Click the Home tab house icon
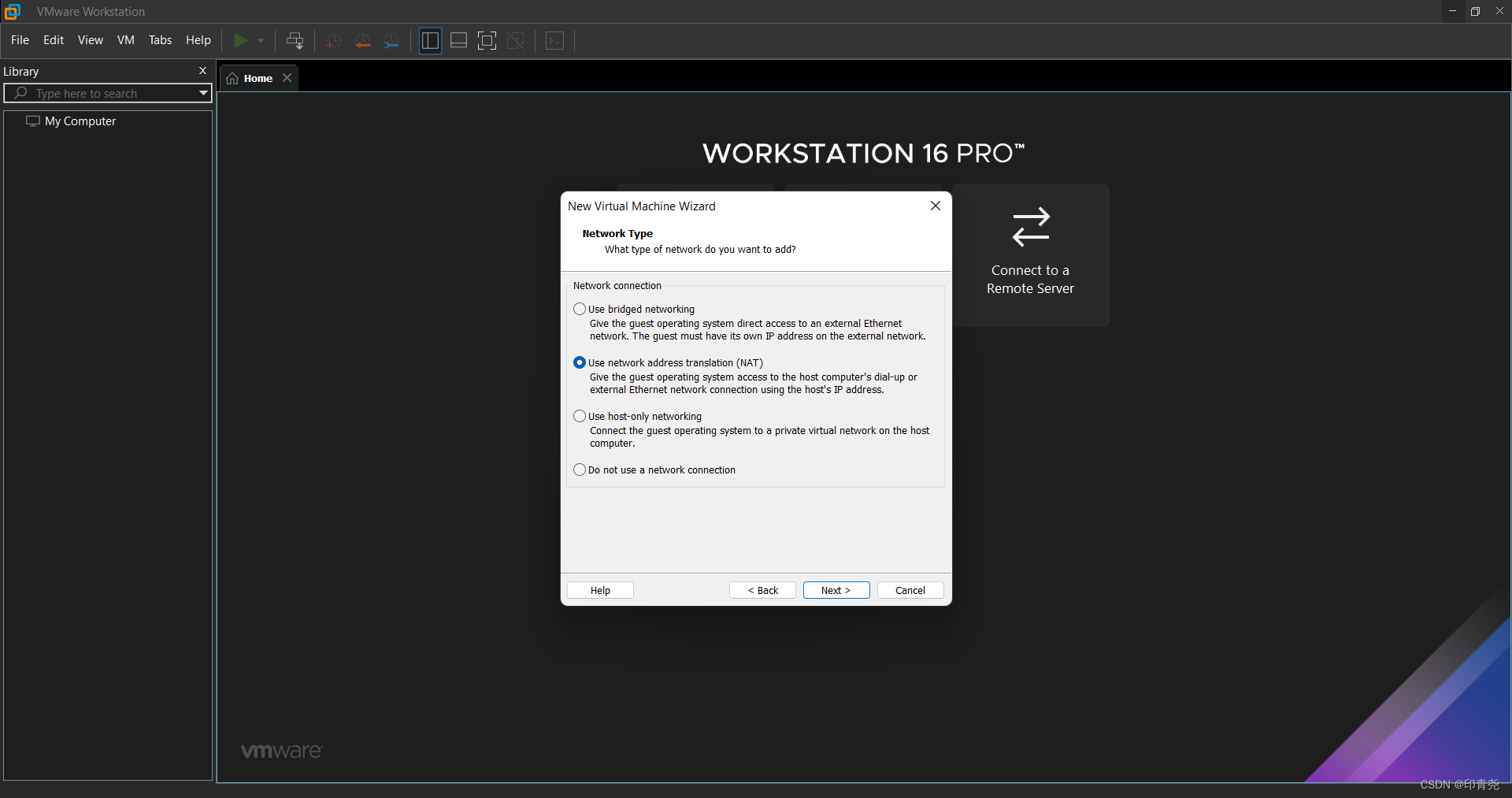 coord(232,78)
